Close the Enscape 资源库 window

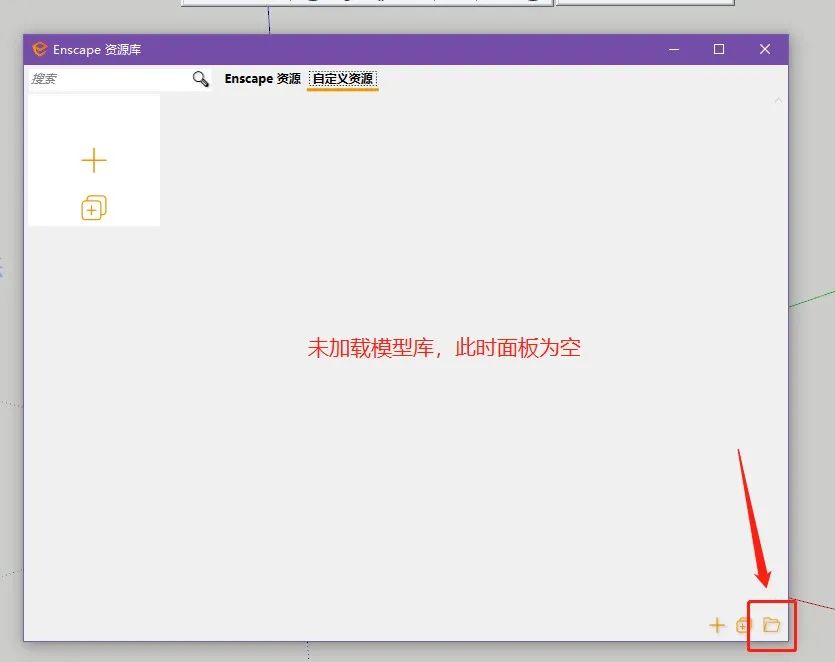coord(765,50)
